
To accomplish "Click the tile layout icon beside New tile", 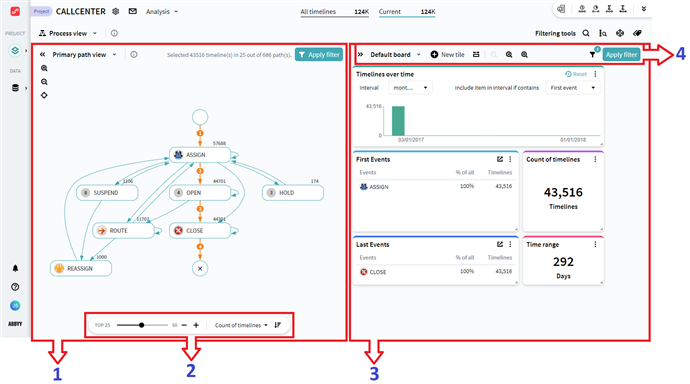I will [x=476, y=55].
